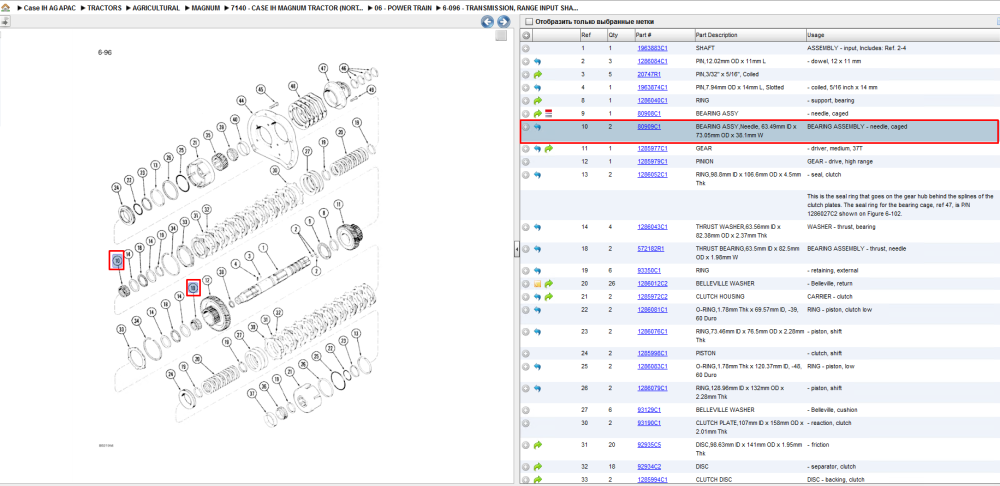
Task: Open yellow note icon on ref 20 row
Action: pyautogui.click(x=538, y=283)
